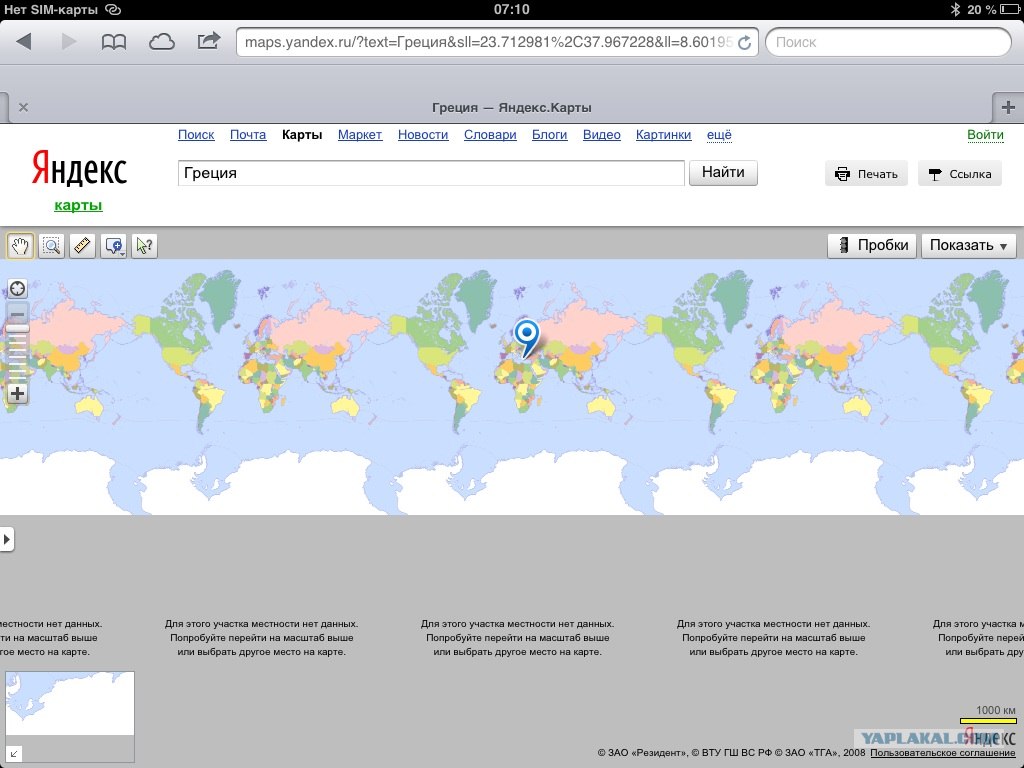
Task: Toggle the Пробки traffic layer
Action: (872, 245)
